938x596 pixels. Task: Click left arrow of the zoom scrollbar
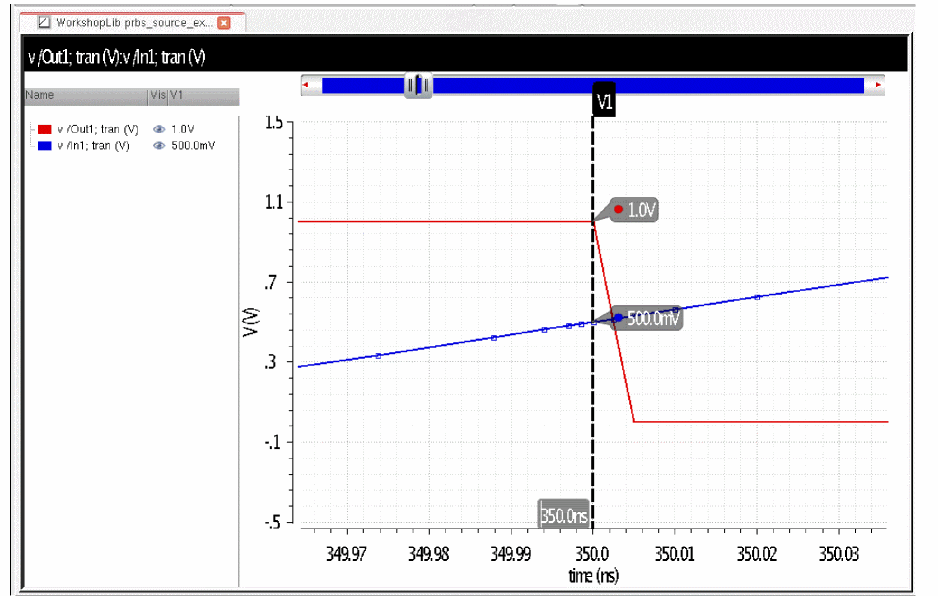(305, 85)
